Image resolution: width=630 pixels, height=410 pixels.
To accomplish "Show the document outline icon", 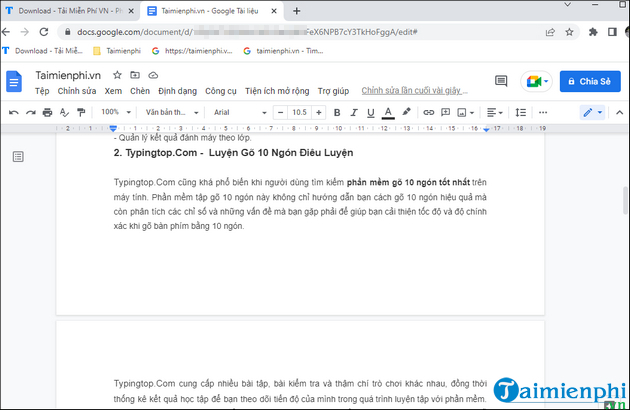I will (x=18, y=157).
